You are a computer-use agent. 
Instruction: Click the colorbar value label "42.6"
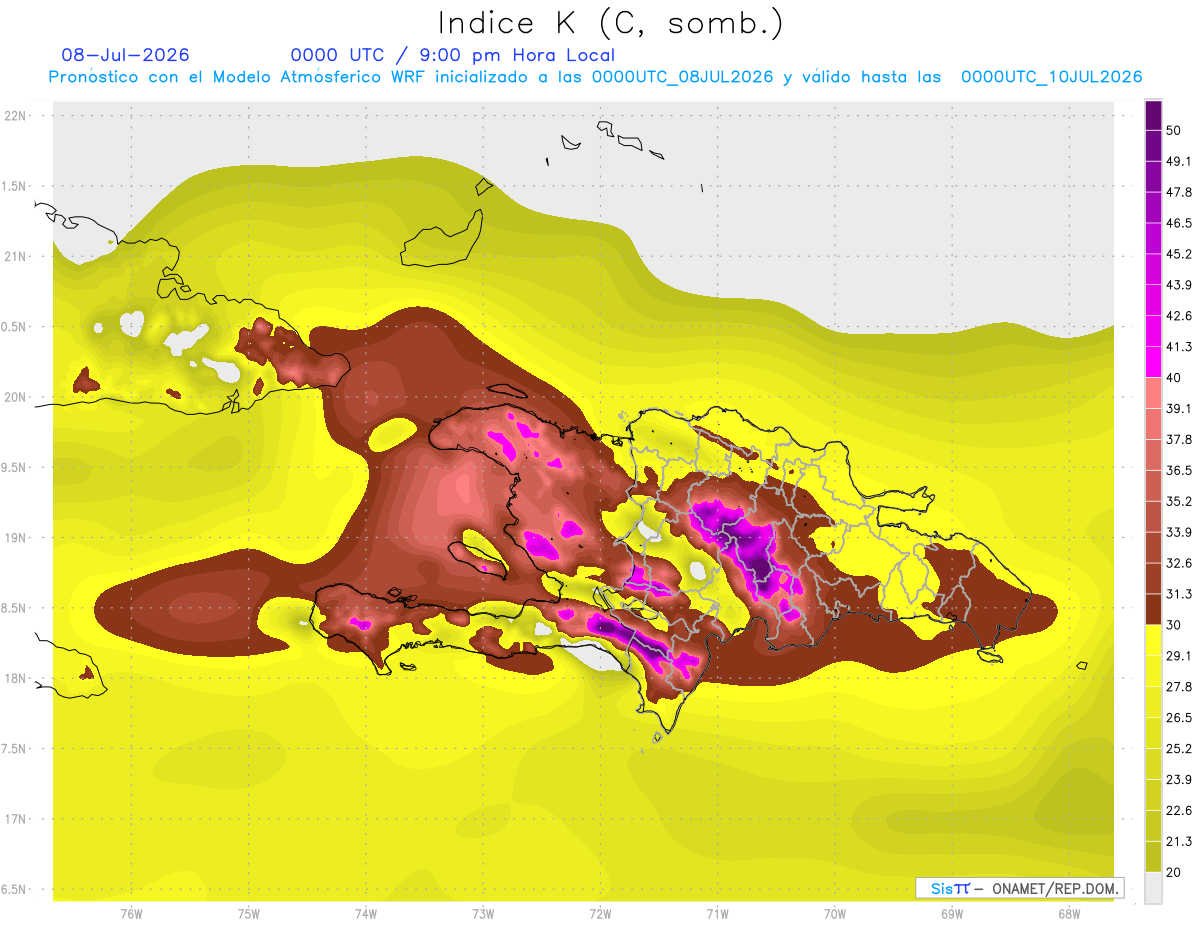(x=1179, y=316)
